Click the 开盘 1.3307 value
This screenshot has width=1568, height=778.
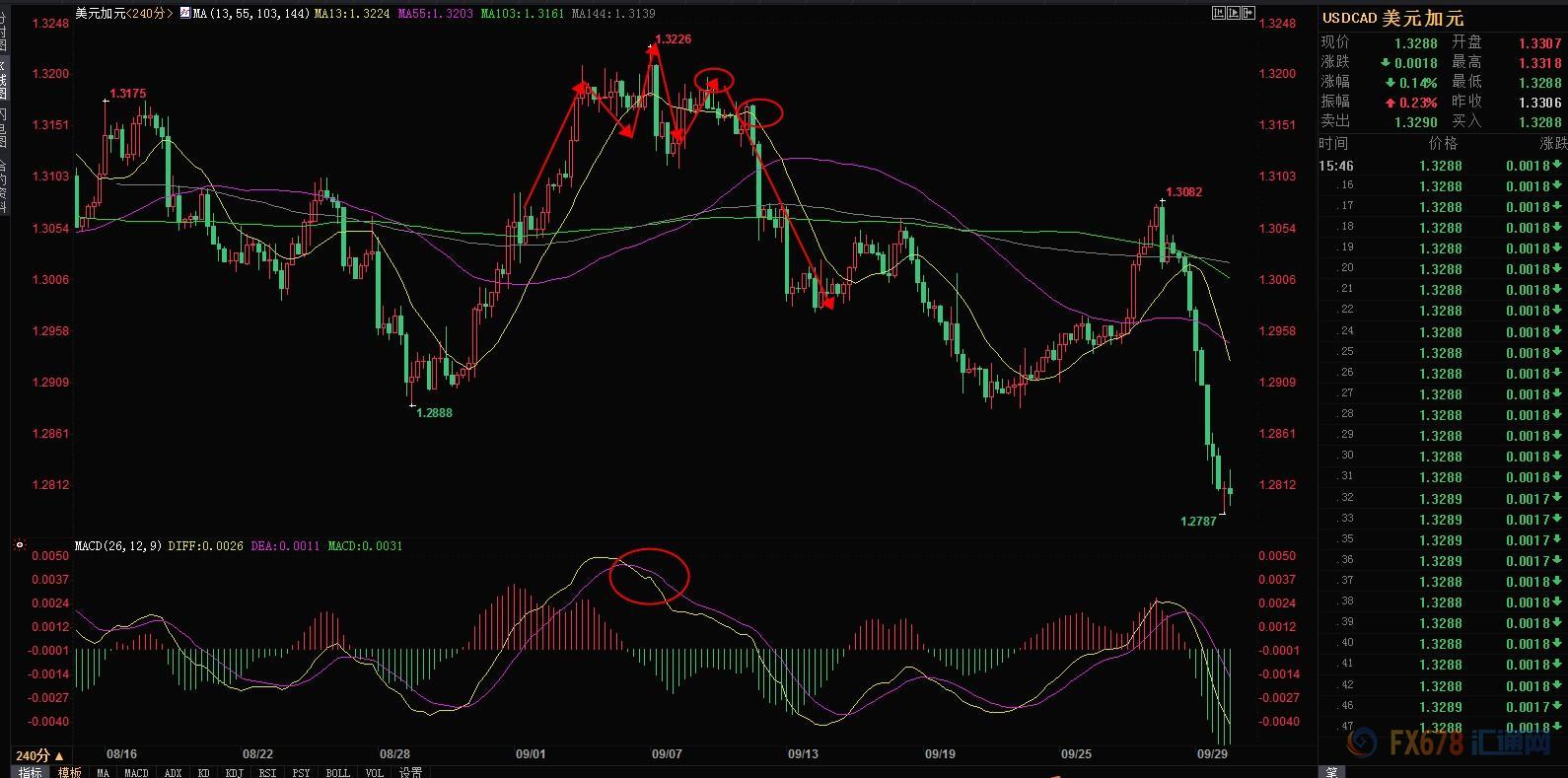1540,43
